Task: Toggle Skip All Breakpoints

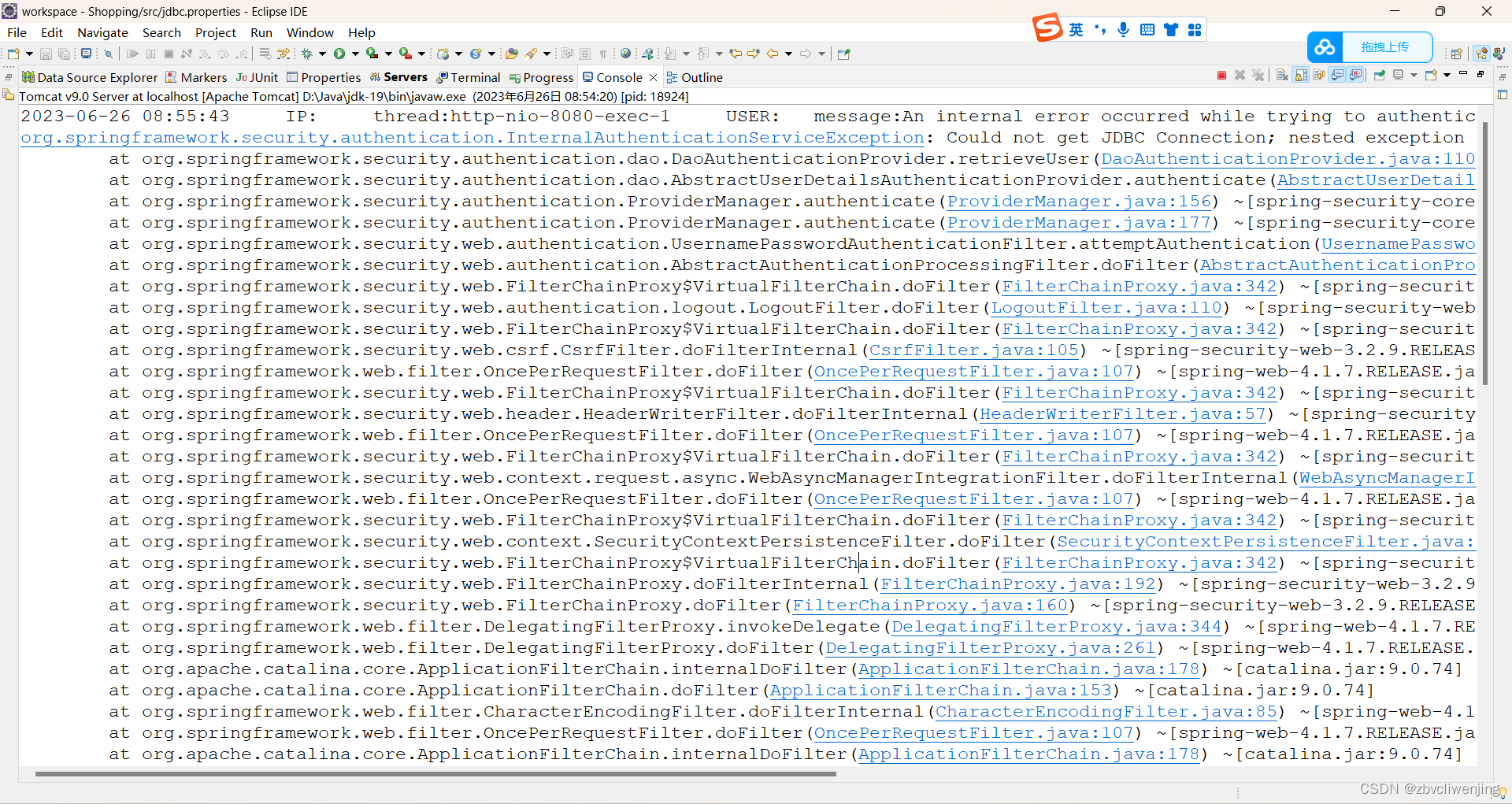Action: click(x=108, y=54)
